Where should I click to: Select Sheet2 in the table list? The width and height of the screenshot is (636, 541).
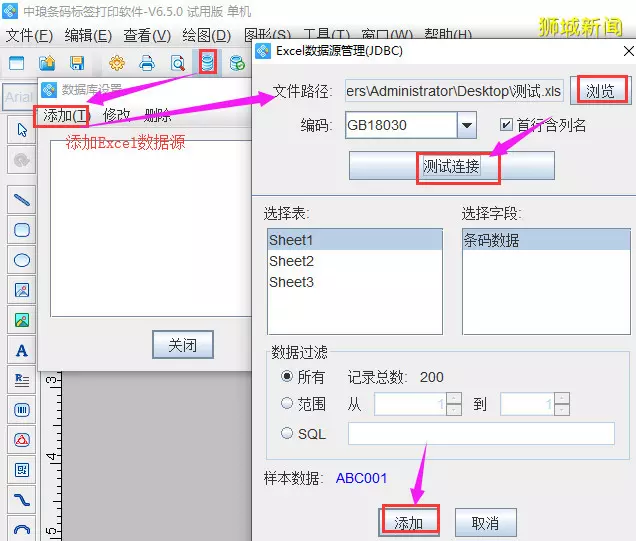tap(355, 261)
